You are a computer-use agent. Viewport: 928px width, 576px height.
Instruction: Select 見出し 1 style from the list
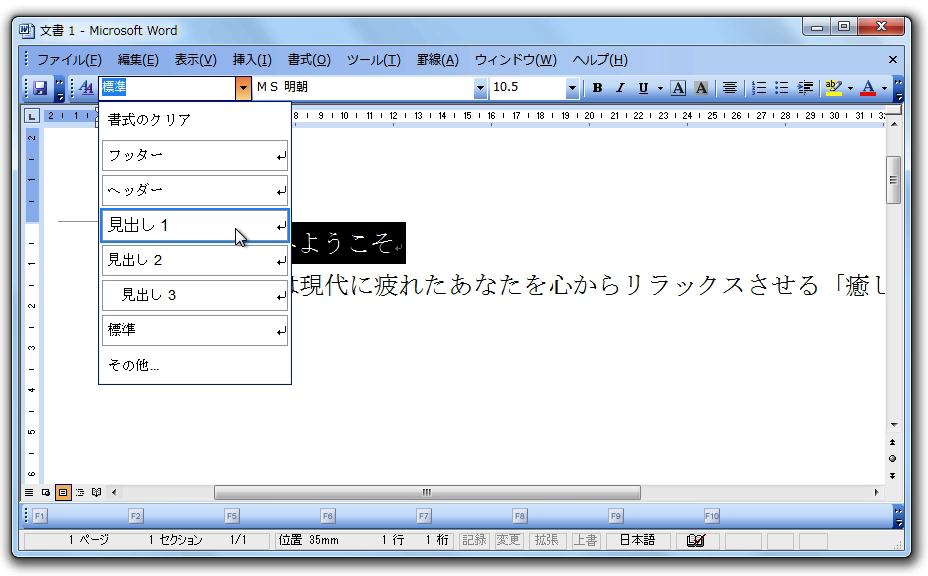[195, 226]
